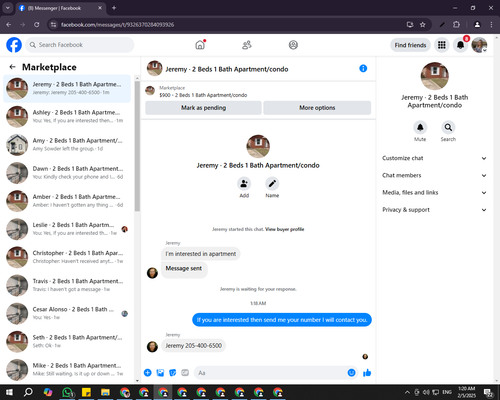
Task: Click the blue 'If you are interested' message
Action: 282,320
